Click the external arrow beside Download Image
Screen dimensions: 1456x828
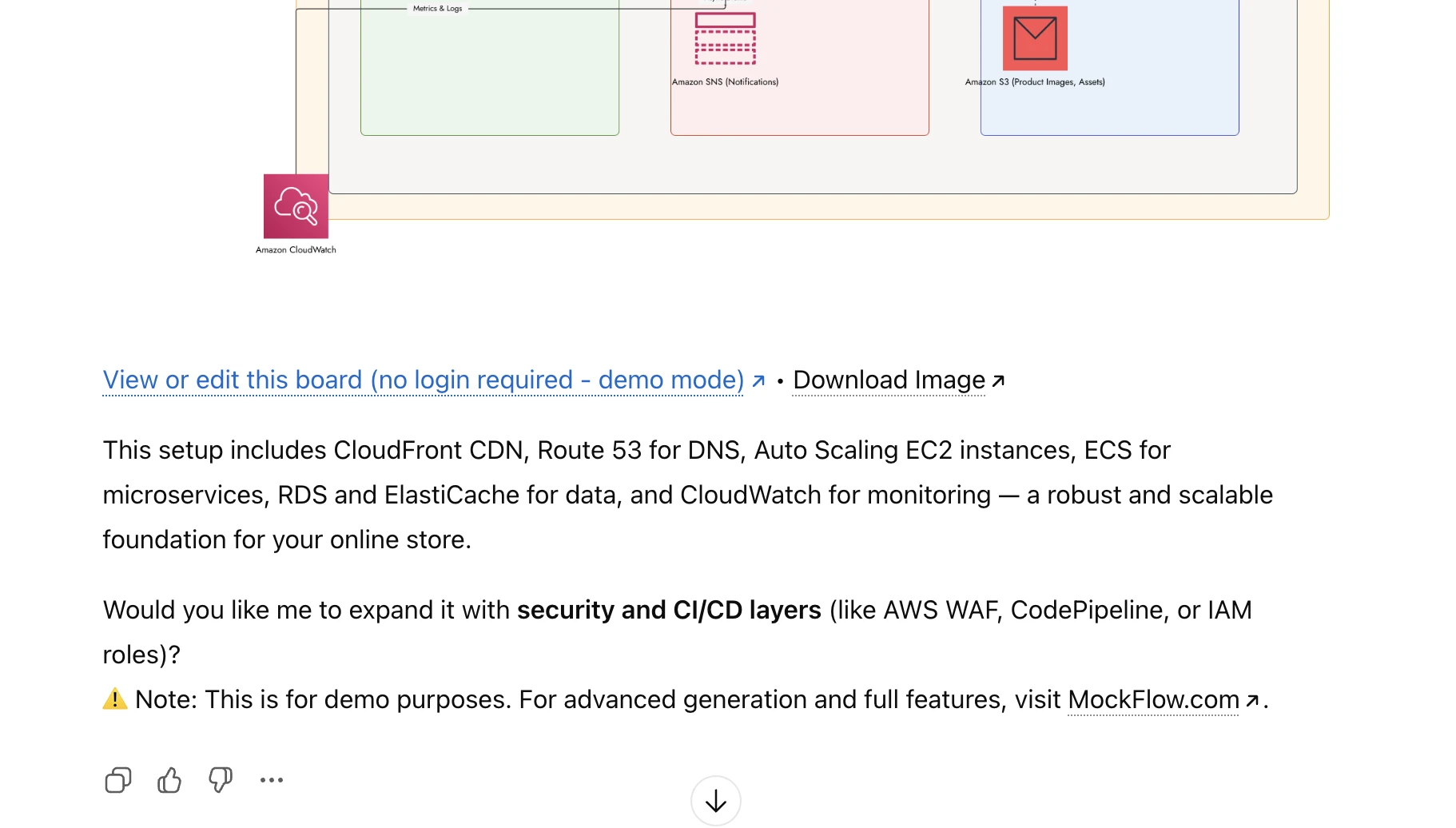coord(998,381)
